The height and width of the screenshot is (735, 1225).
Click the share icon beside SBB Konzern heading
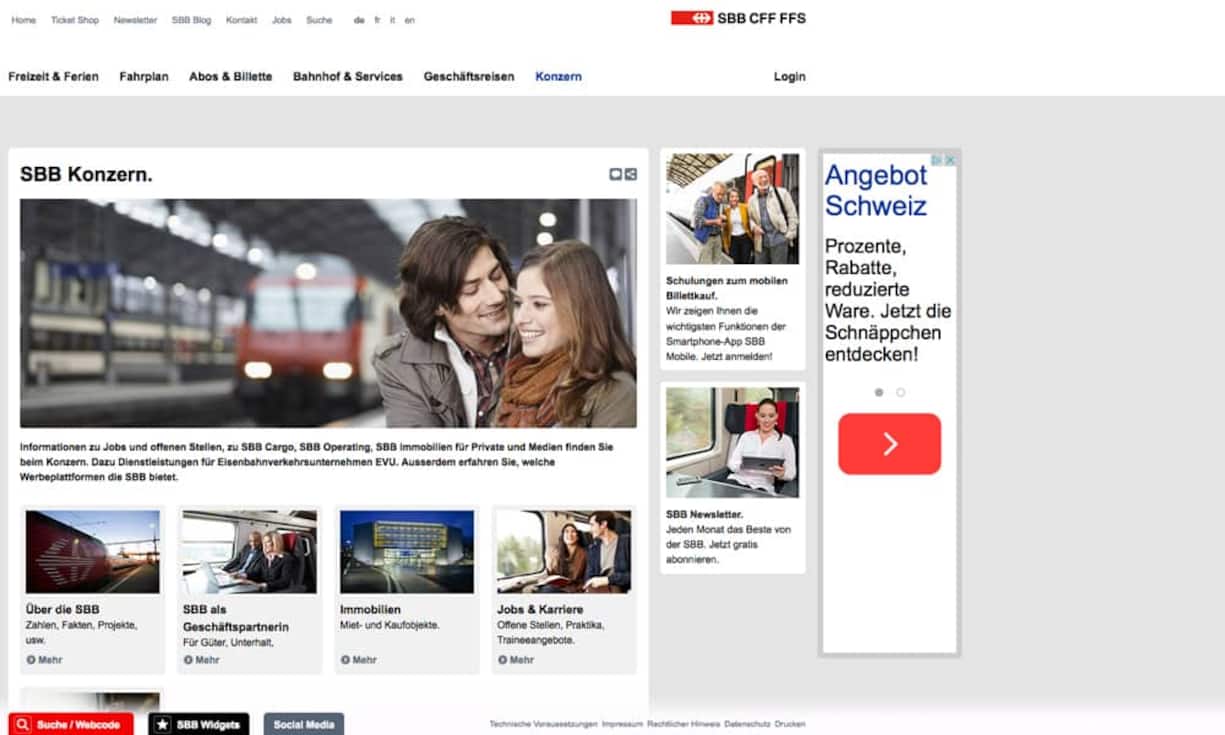(x=630, y=174)
